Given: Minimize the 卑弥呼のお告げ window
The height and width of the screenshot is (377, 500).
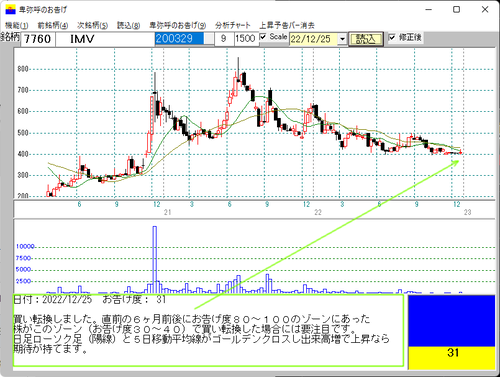Looking at the screenshot, I should pos(429,9).
